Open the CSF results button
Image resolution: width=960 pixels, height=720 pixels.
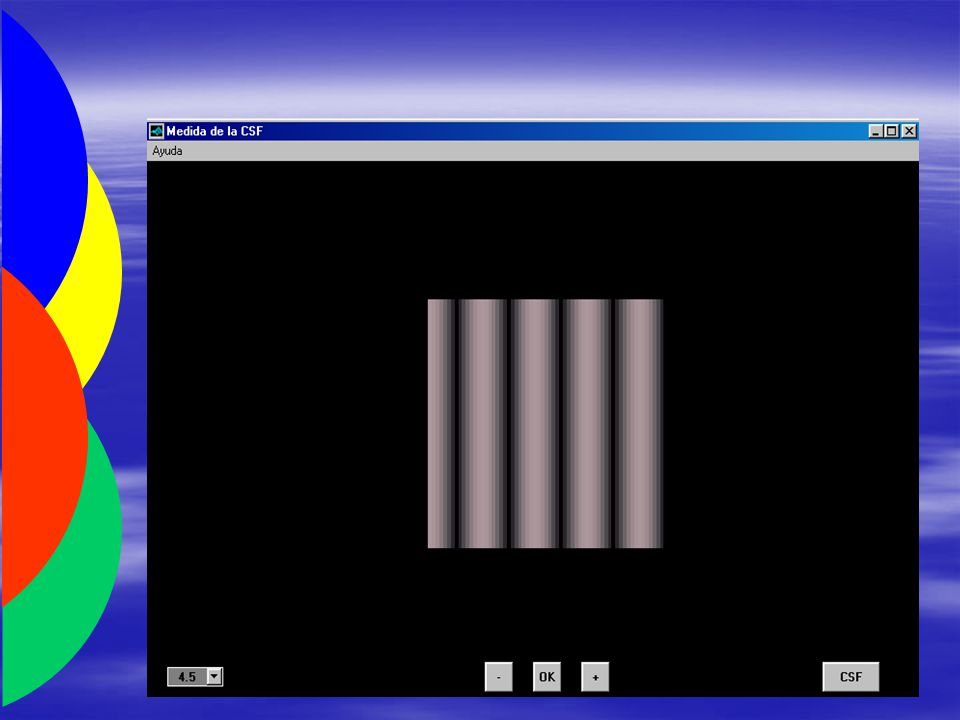[x=850, y=677]
